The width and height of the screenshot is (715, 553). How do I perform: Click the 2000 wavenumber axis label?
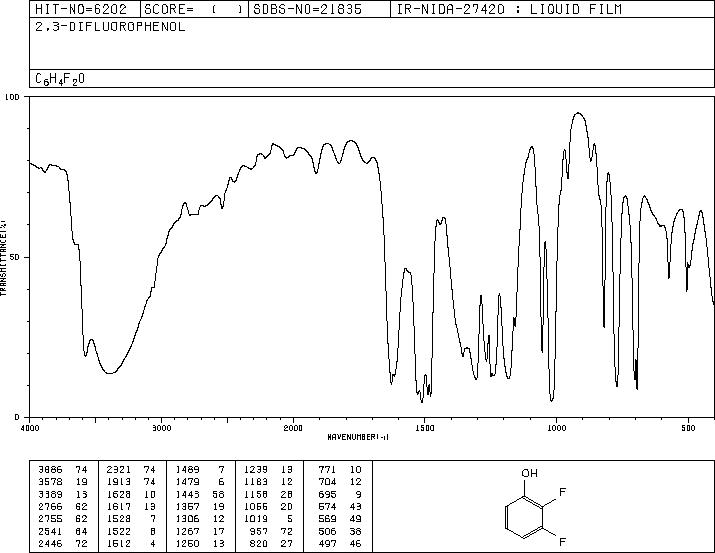293,428
